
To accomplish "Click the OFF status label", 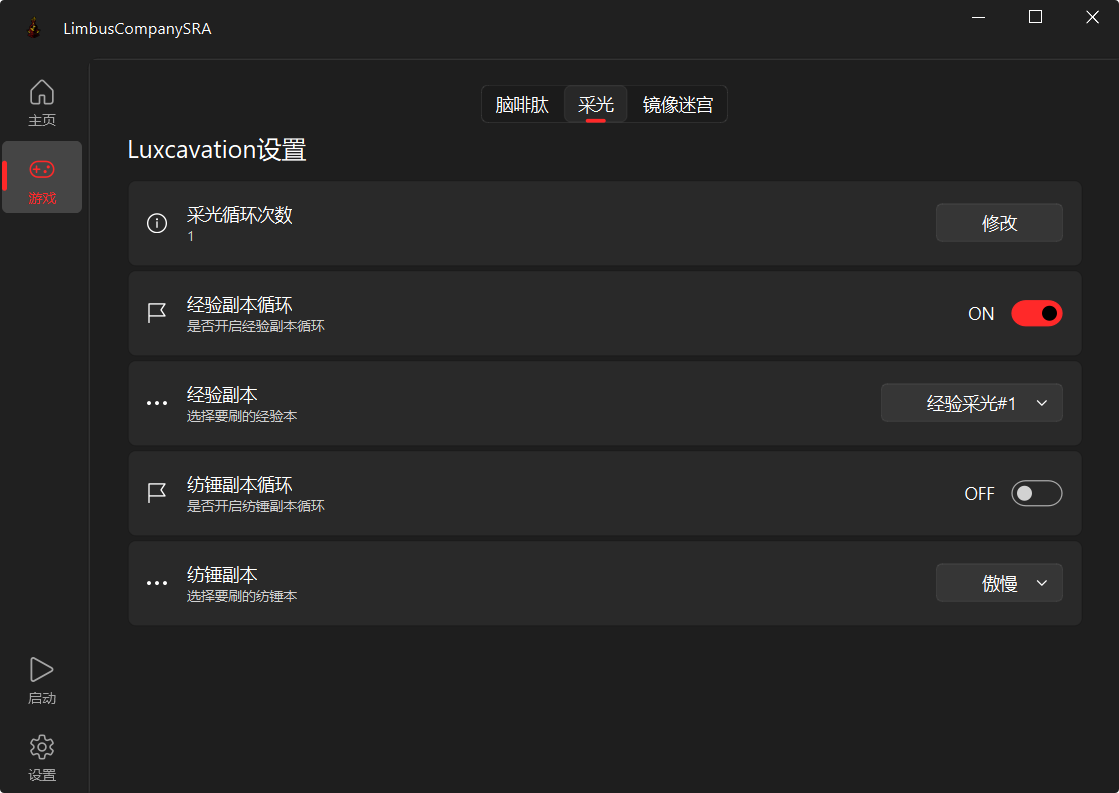I will 979,494.
